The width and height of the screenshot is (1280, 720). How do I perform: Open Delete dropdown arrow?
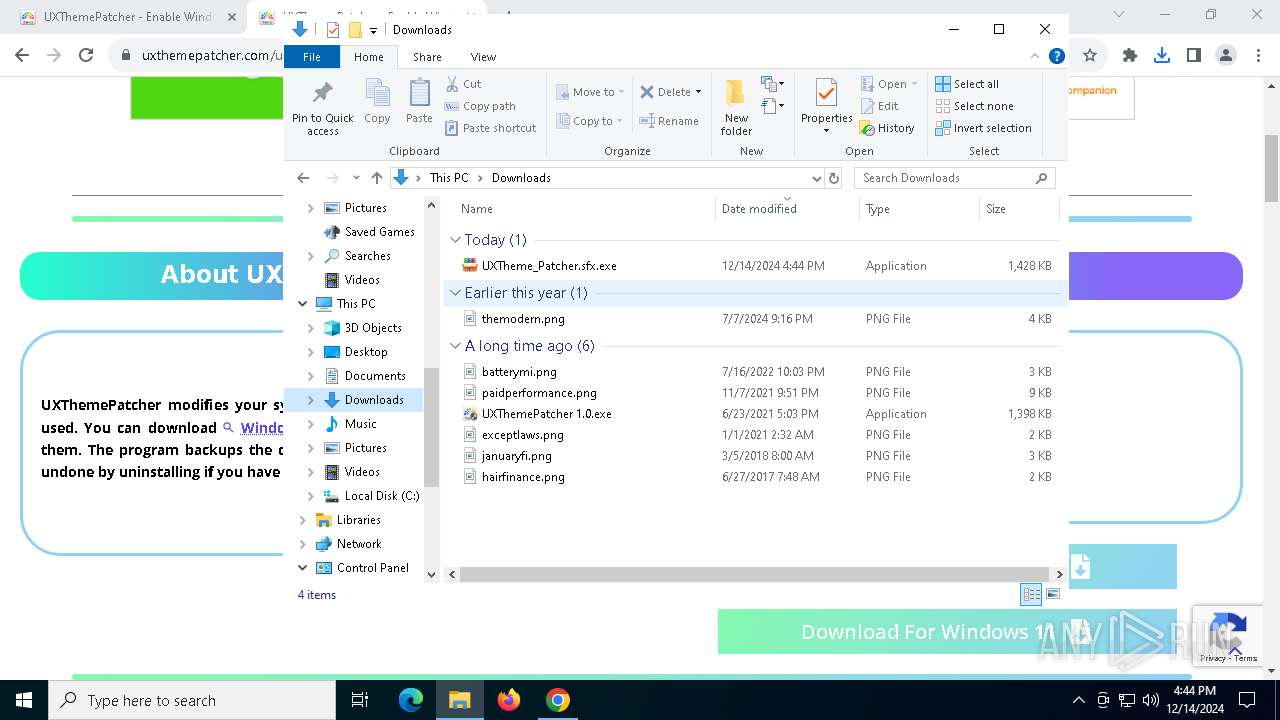point(698,92)
